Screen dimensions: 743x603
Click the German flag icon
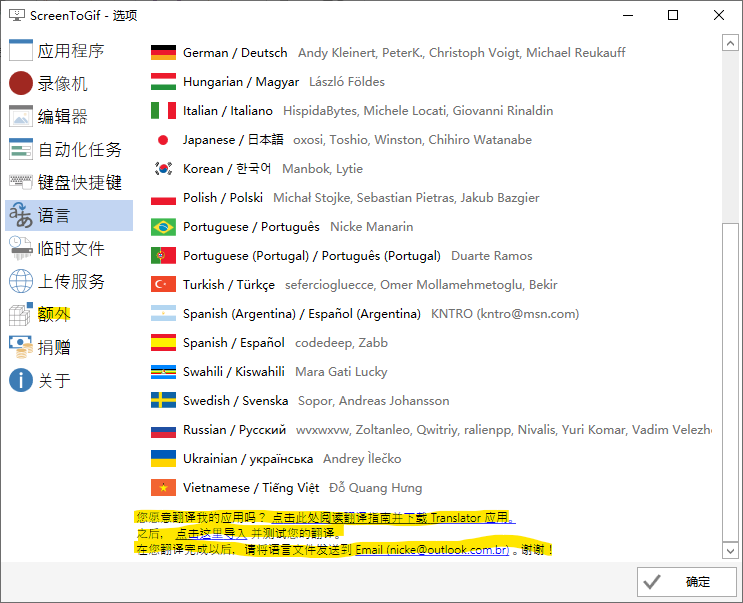163,53
